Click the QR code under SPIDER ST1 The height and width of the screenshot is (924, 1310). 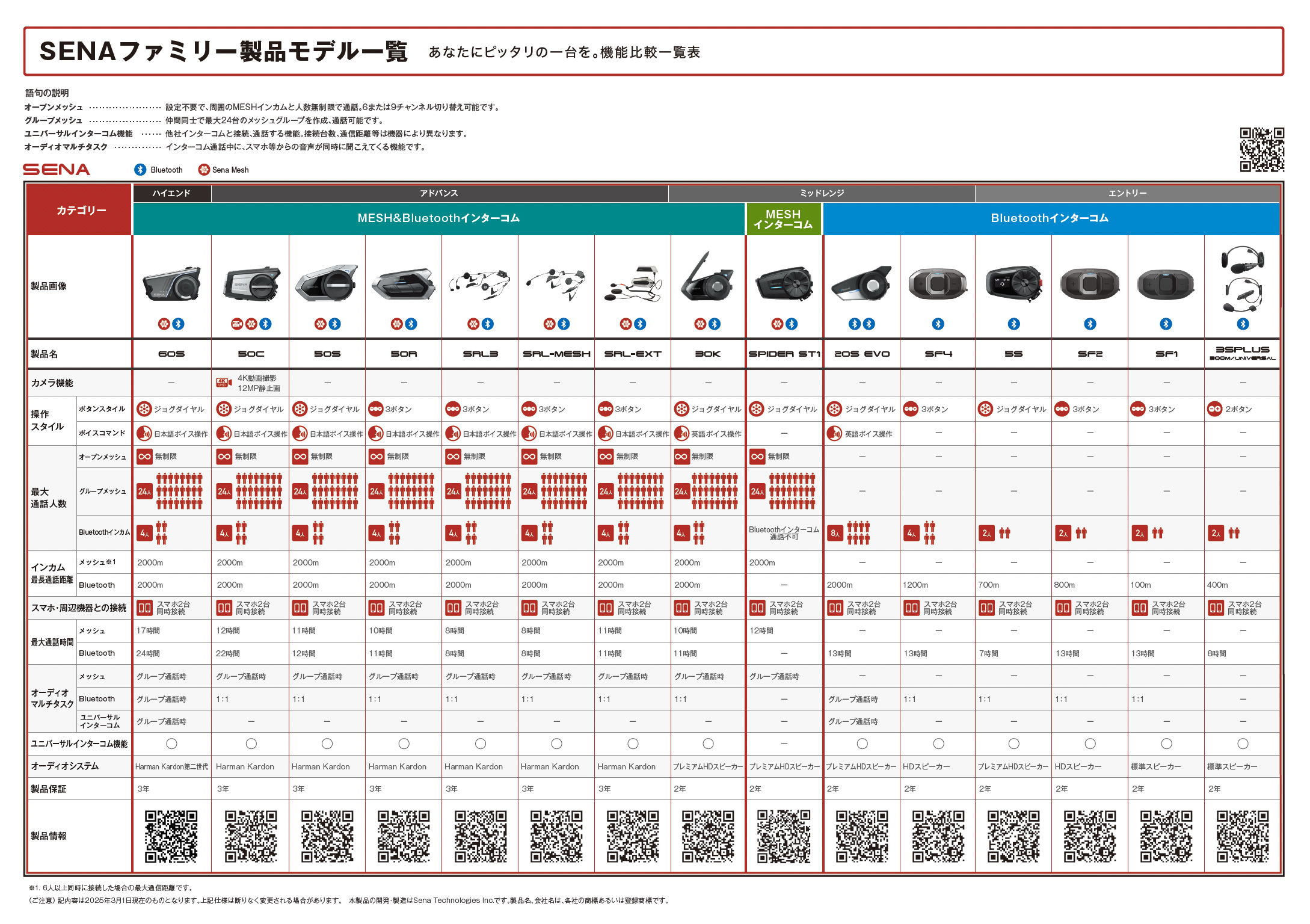click(x=785, y=836)
